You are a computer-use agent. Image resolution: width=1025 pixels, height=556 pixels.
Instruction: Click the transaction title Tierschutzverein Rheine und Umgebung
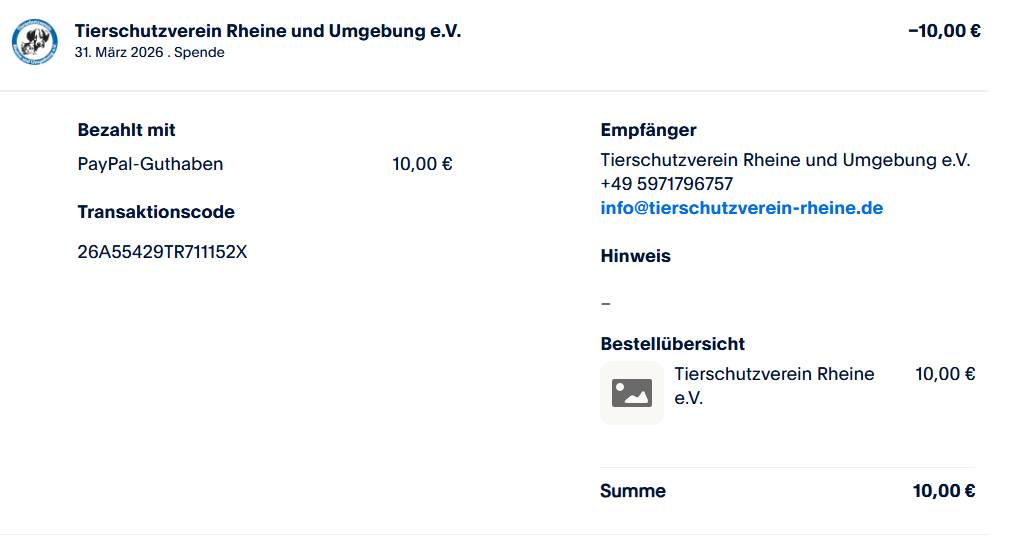click(268, 31)
